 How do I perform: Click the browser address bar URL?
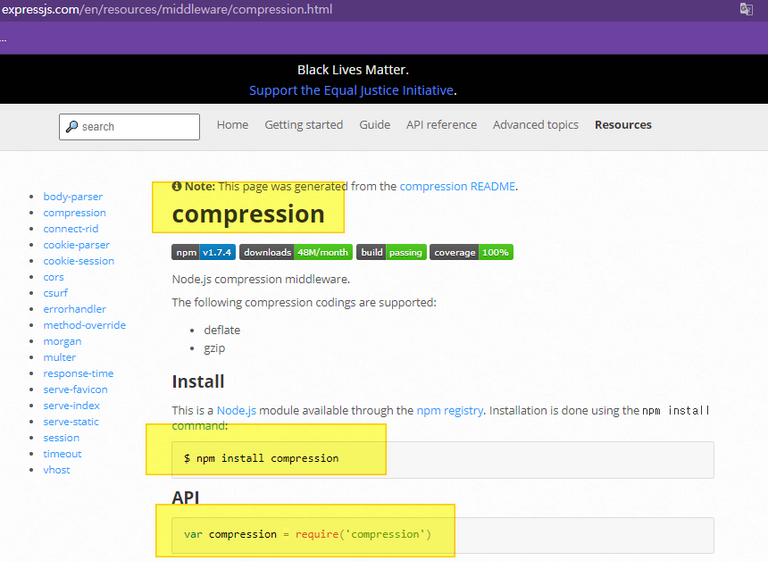tap(167, 9)
